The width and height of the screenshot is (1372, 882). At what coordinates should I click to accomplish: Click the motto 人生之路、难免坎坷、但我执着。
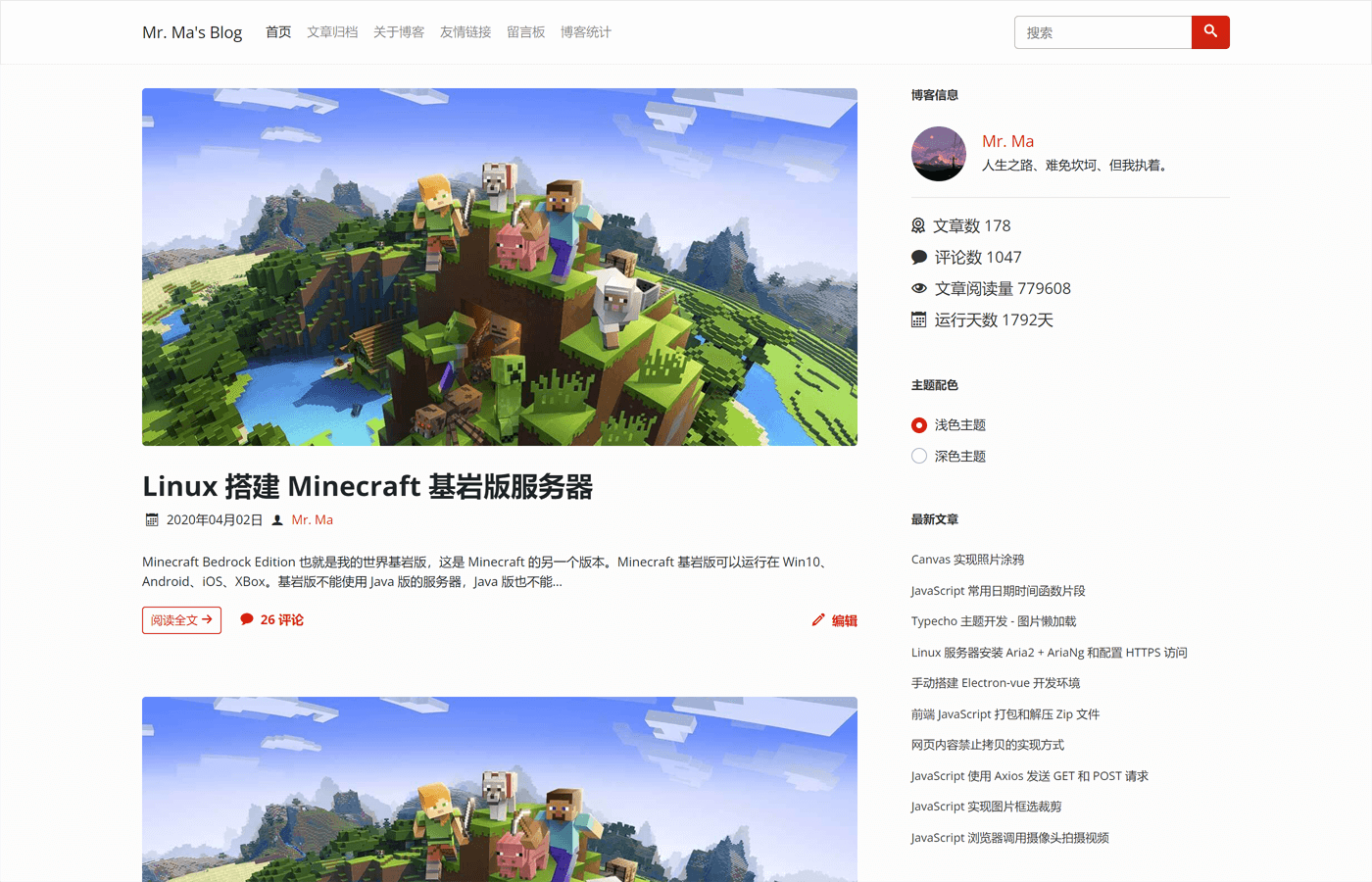click(x=1077, y=166)
